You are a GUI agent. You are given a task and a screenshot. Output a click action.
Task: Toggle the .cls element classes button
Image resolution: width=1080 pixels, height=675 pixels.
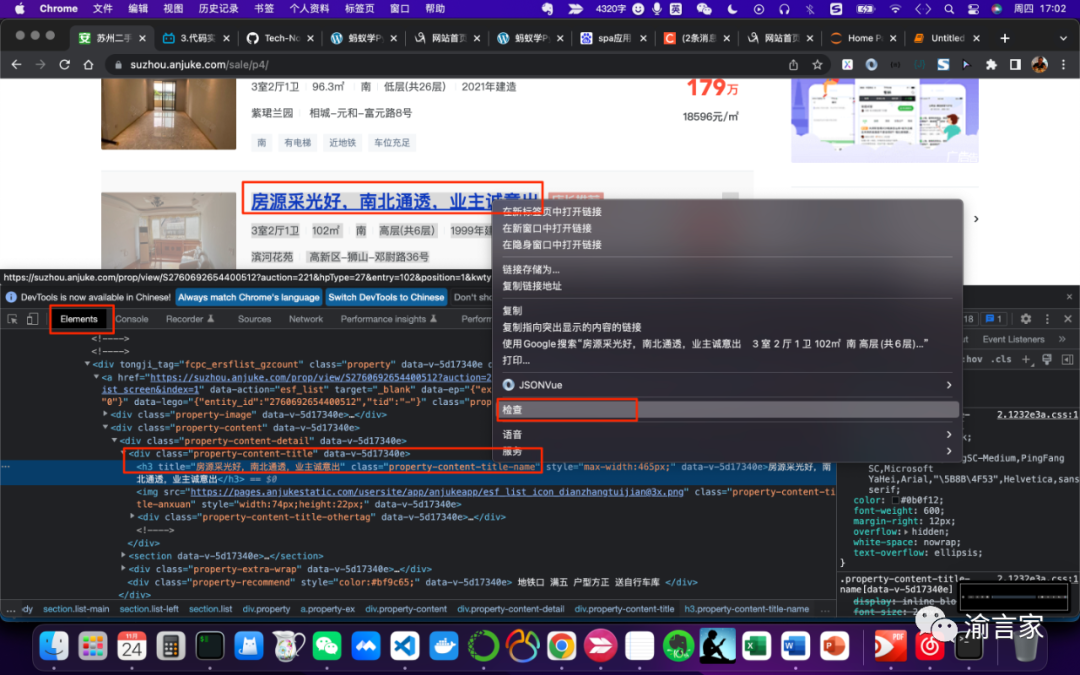(x=1001, y=360)
